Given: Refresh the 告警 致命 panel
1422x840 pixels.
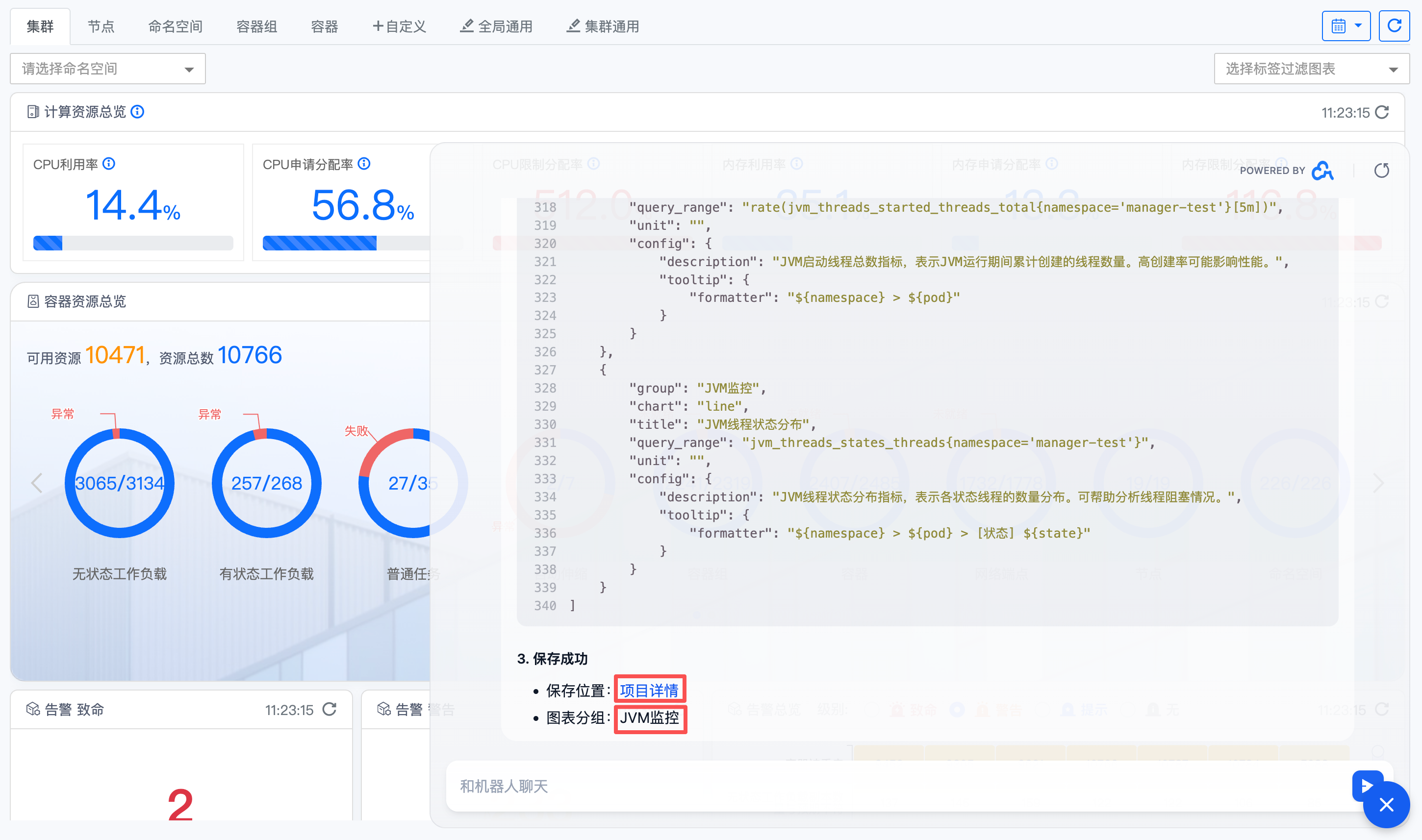Looking at the screenshot, I should 330,709.
